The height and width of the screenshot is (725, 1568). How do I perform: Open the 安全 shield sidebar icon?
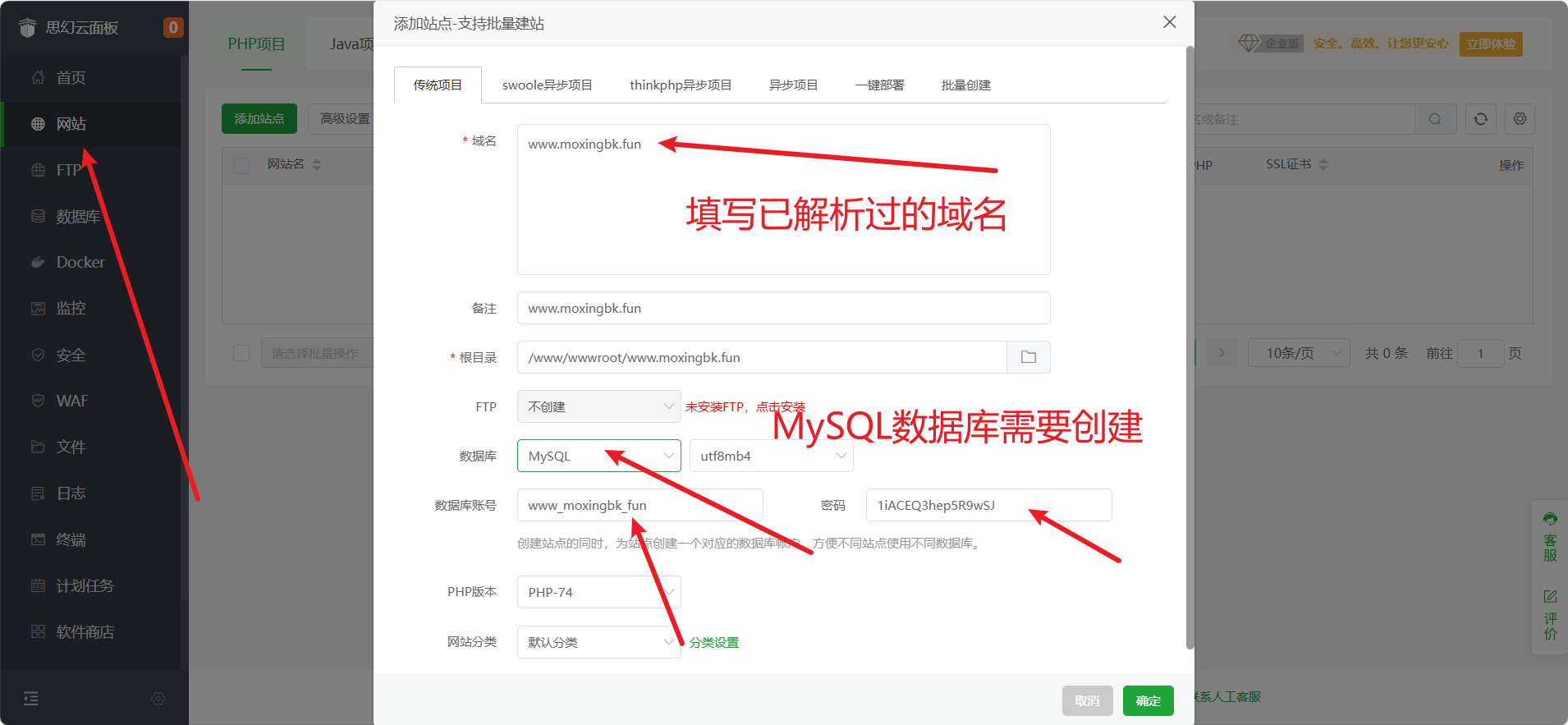[x=38, y=355]
